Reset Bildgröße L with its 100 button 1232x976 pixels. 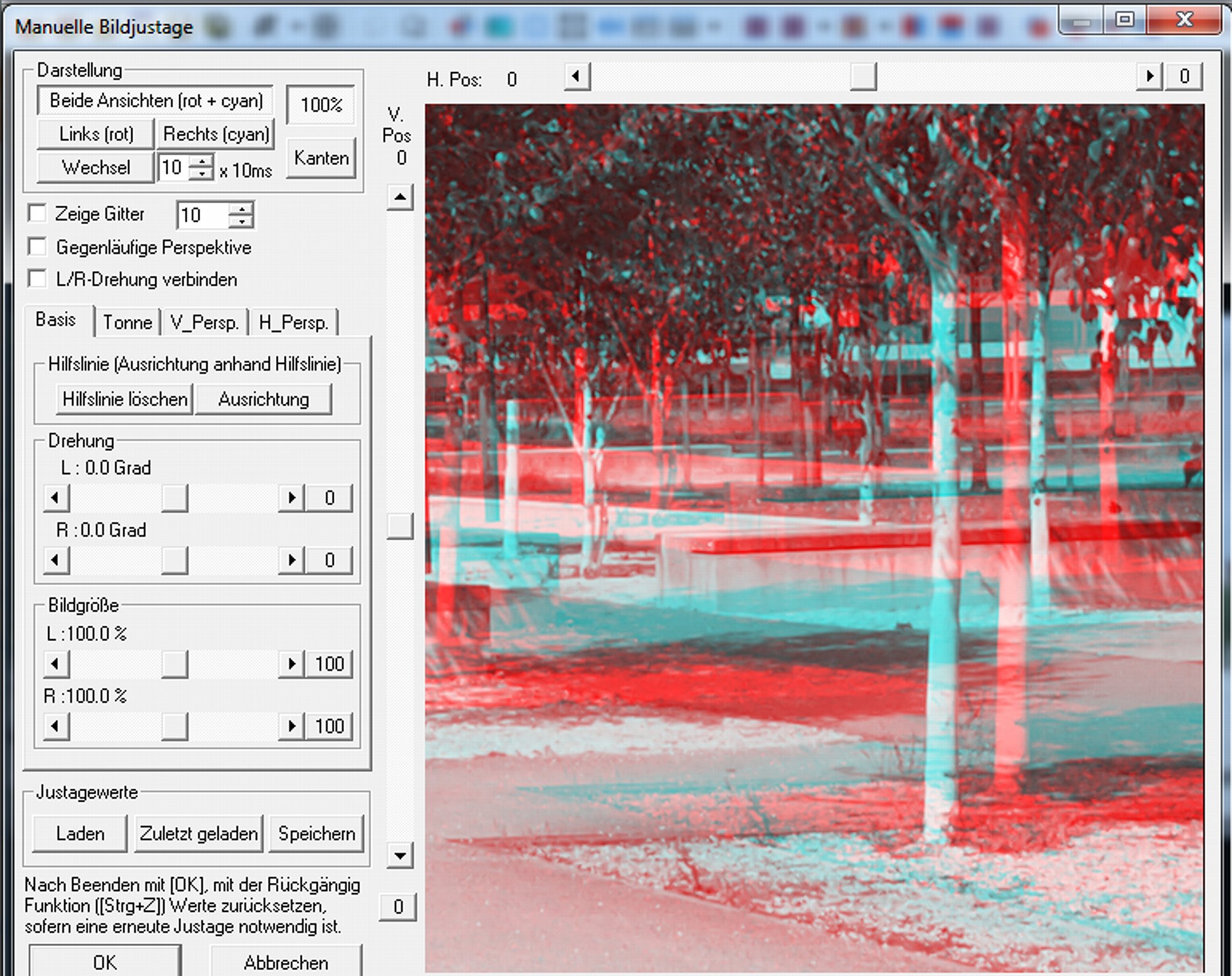(x=330, y=664)
